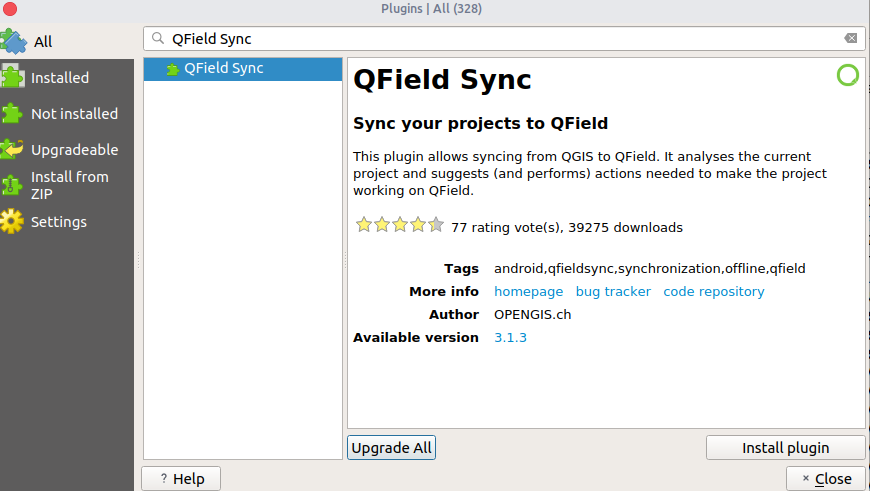The height and width of the screenshot is (491, 870).
Task: Click the green Installed puzzle icon
Action: click(12, 76)
